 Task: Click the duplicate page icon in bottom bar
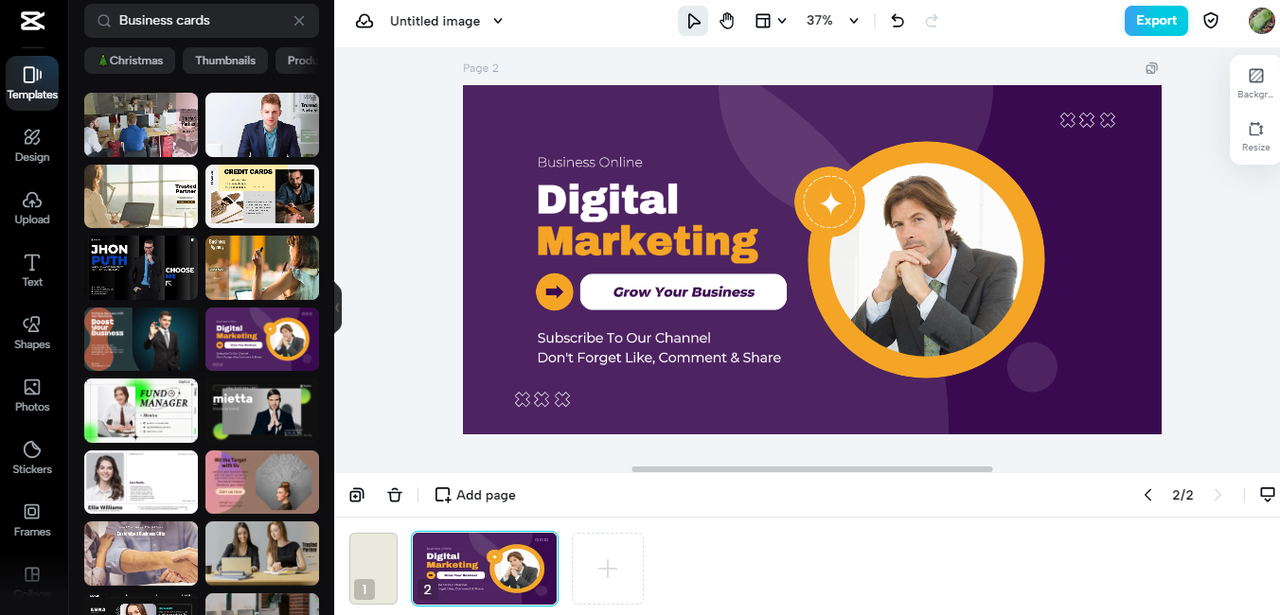[357, 495]
